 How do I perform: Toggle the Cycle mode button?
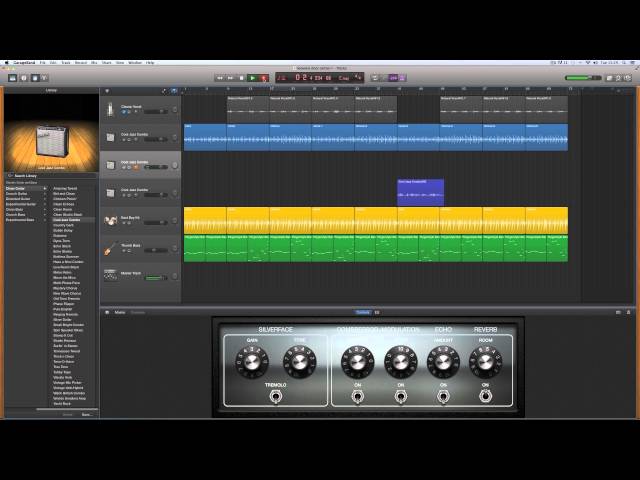point(374,78)
